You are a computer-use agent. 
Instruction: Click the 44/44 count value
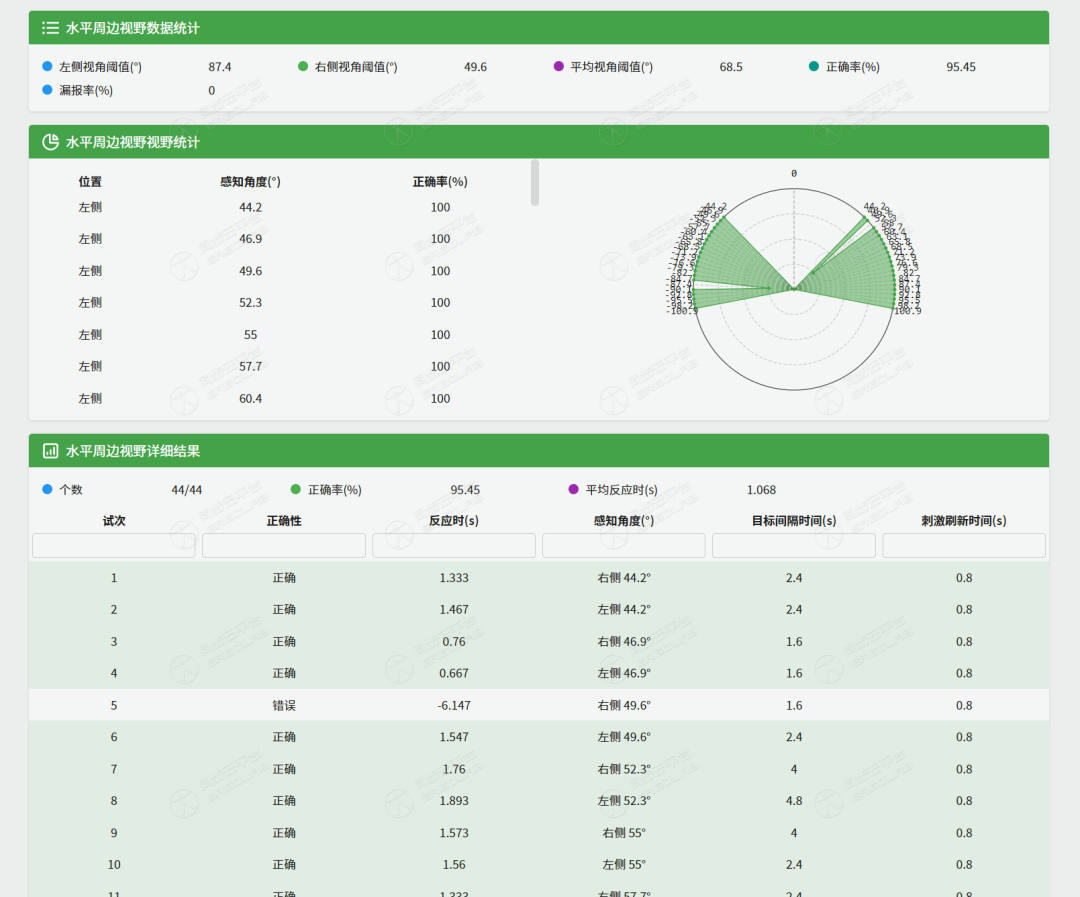click(x=187, y=490)
